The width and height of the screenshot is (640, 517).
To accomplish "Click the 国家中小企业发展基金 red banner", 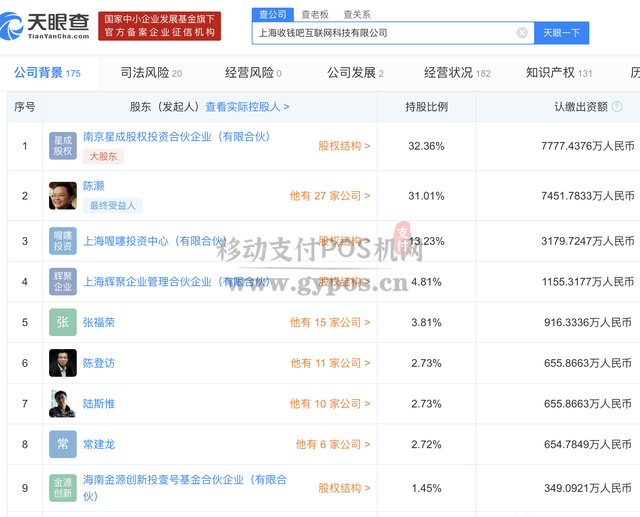I will 160,26.
